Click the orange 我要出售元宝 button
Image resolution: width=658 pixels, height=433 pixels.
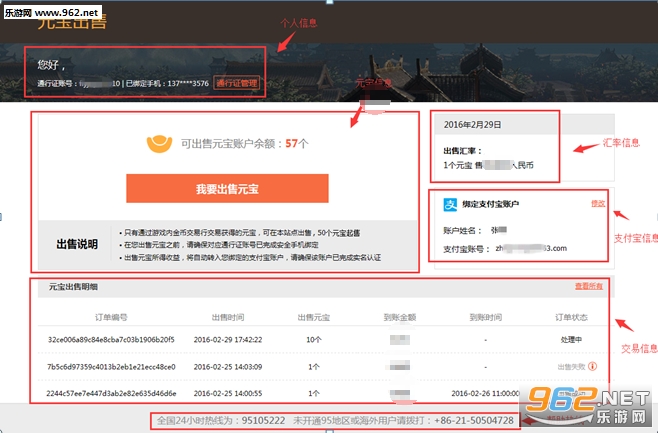tap(227, 188)
